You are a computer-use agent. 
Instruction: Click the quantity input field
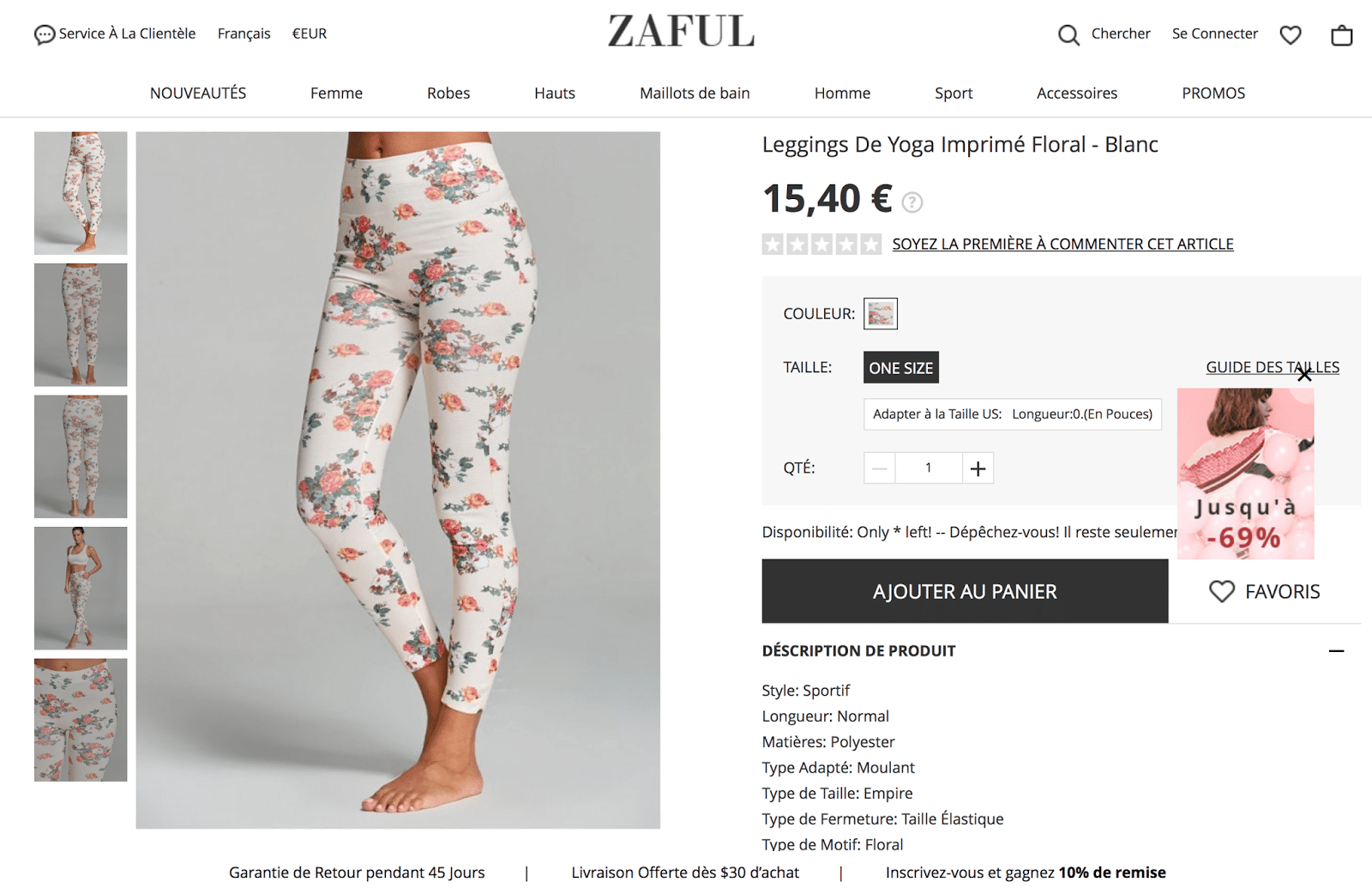pos(929,468)
